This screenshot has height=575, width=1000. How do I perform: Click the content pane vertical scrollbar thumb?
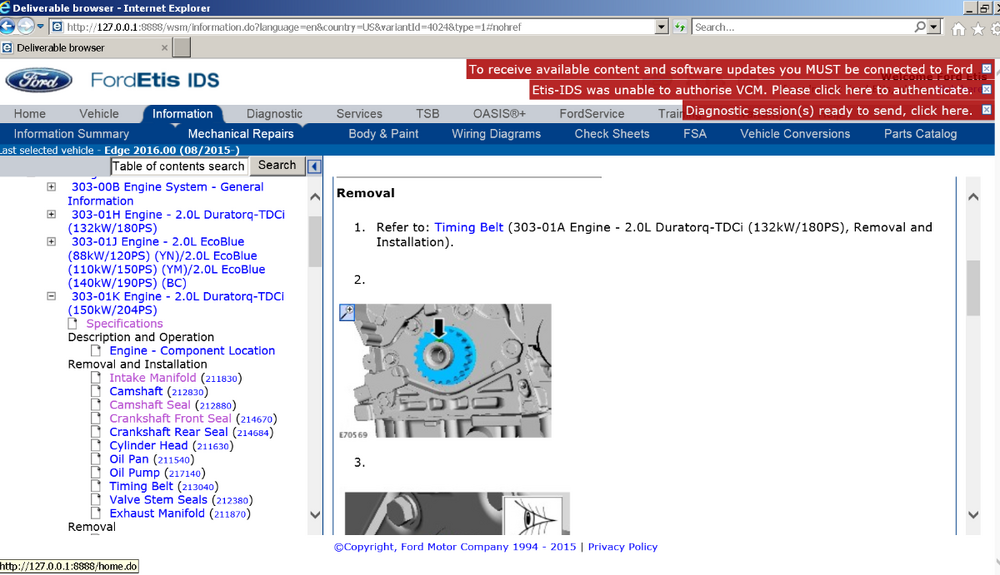pyautogui.click(x=973, y=288)
